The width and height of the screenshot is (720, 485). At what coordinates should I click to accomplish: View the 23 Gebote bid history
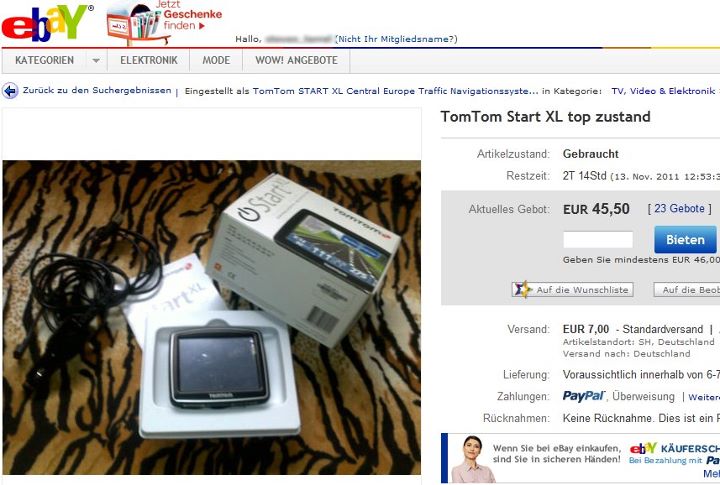pyautogui.click(x=679, y=209)
